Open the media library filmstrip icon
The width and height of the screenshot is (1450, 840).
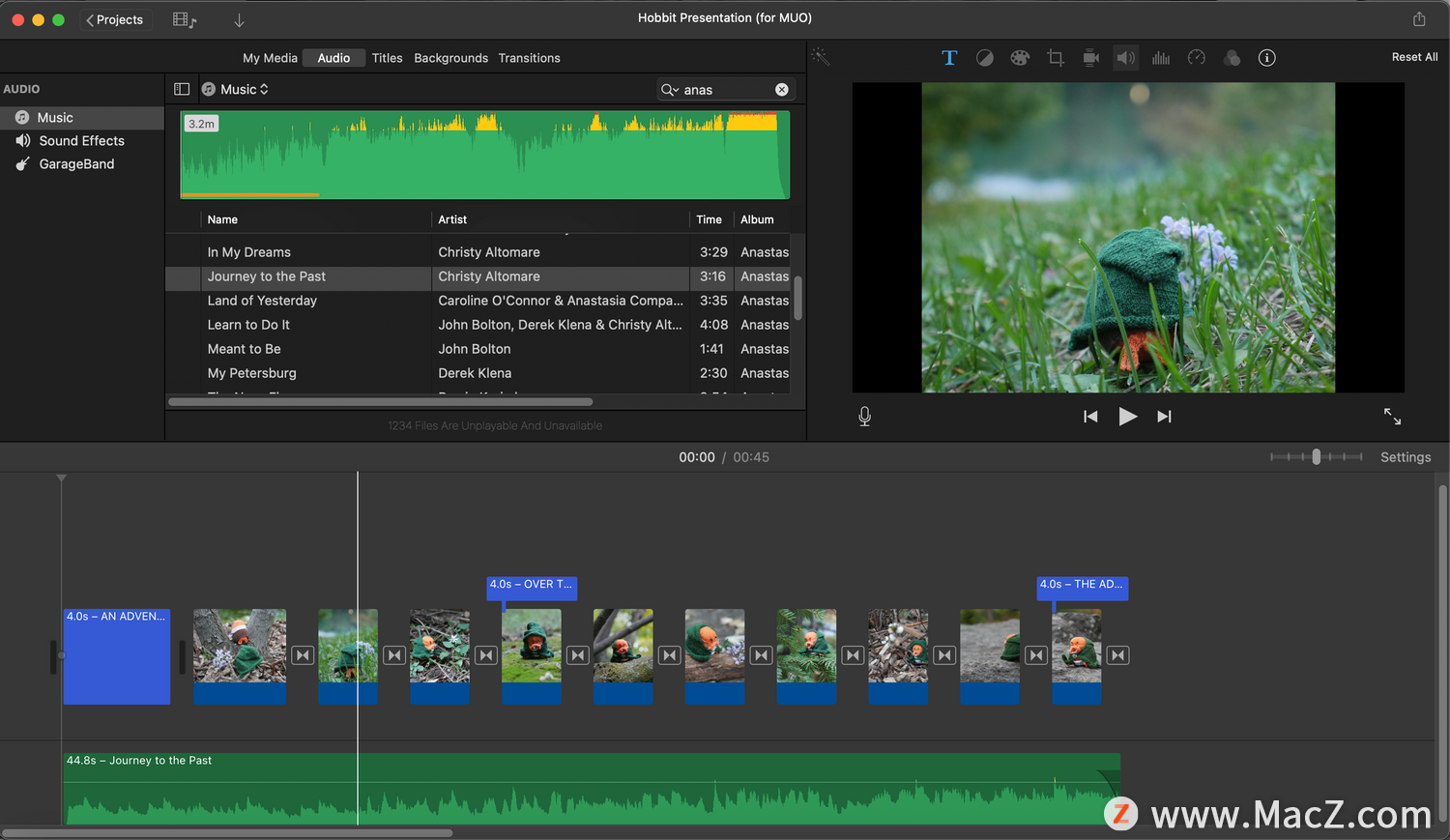[x=184, y=19]
